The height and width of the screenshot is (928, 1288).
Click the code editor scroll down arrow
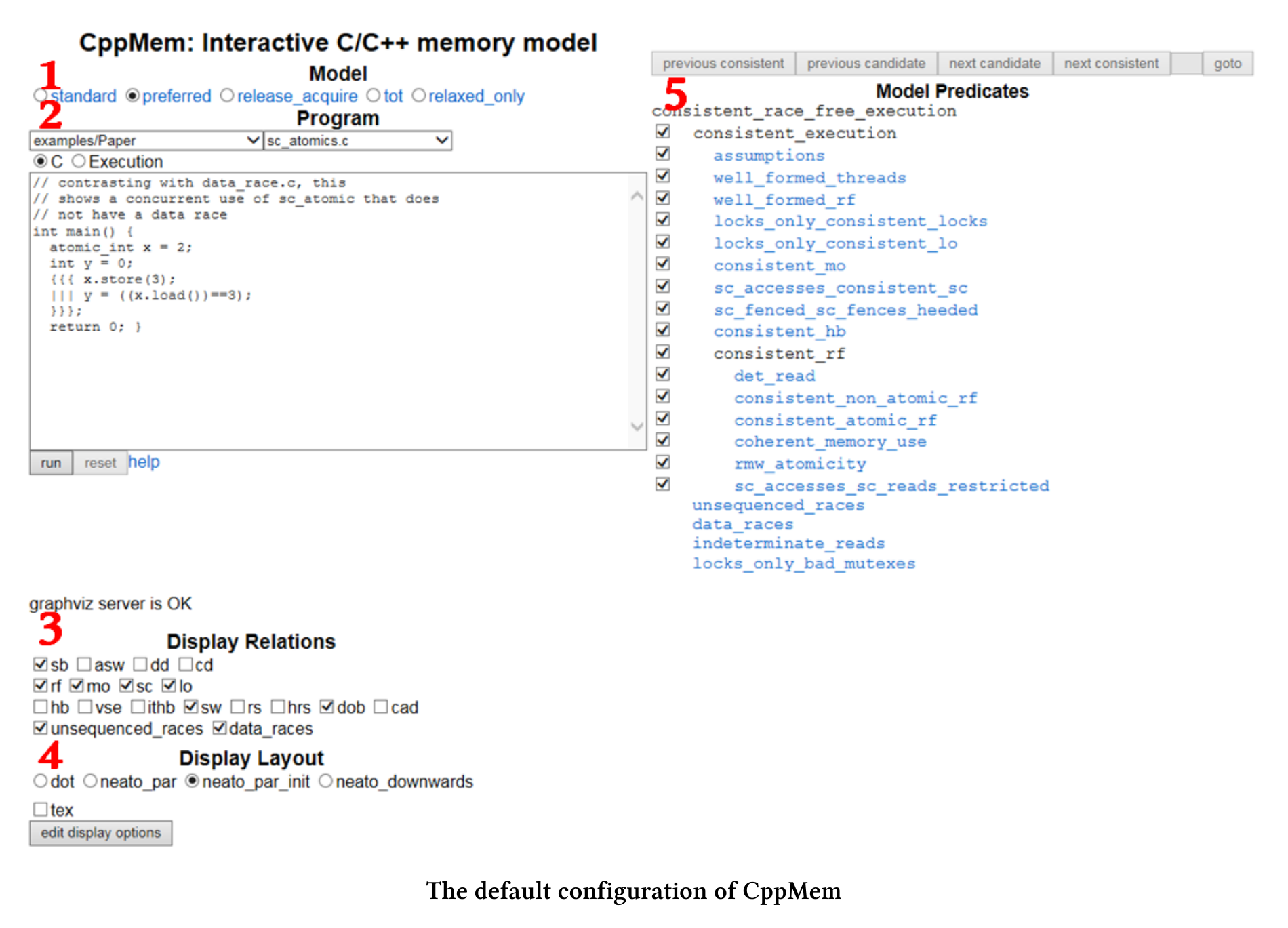637,426
